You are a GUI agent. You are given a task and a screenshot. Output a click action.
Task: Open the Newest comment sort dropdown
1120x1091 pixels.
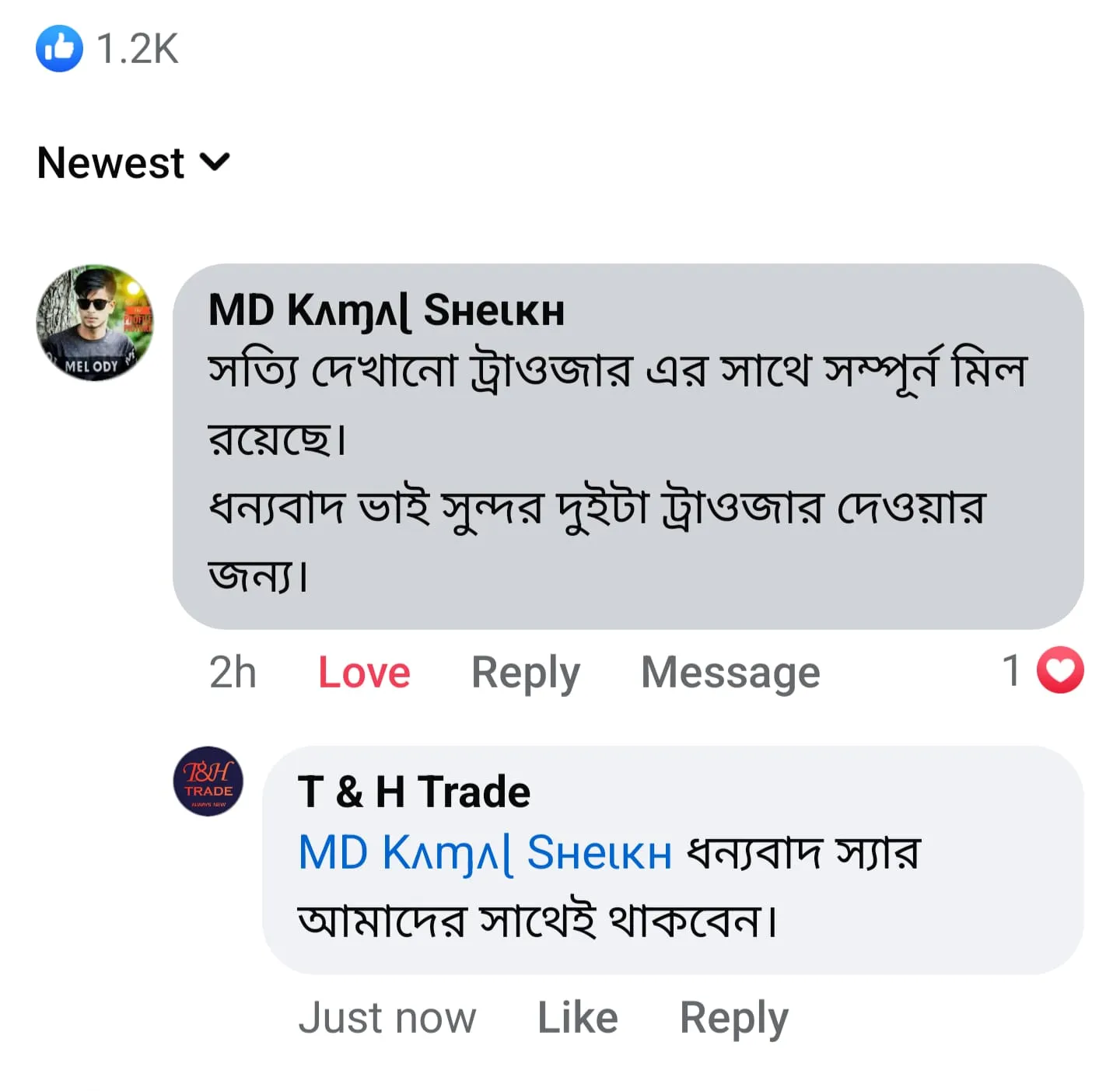click(111, 163)
